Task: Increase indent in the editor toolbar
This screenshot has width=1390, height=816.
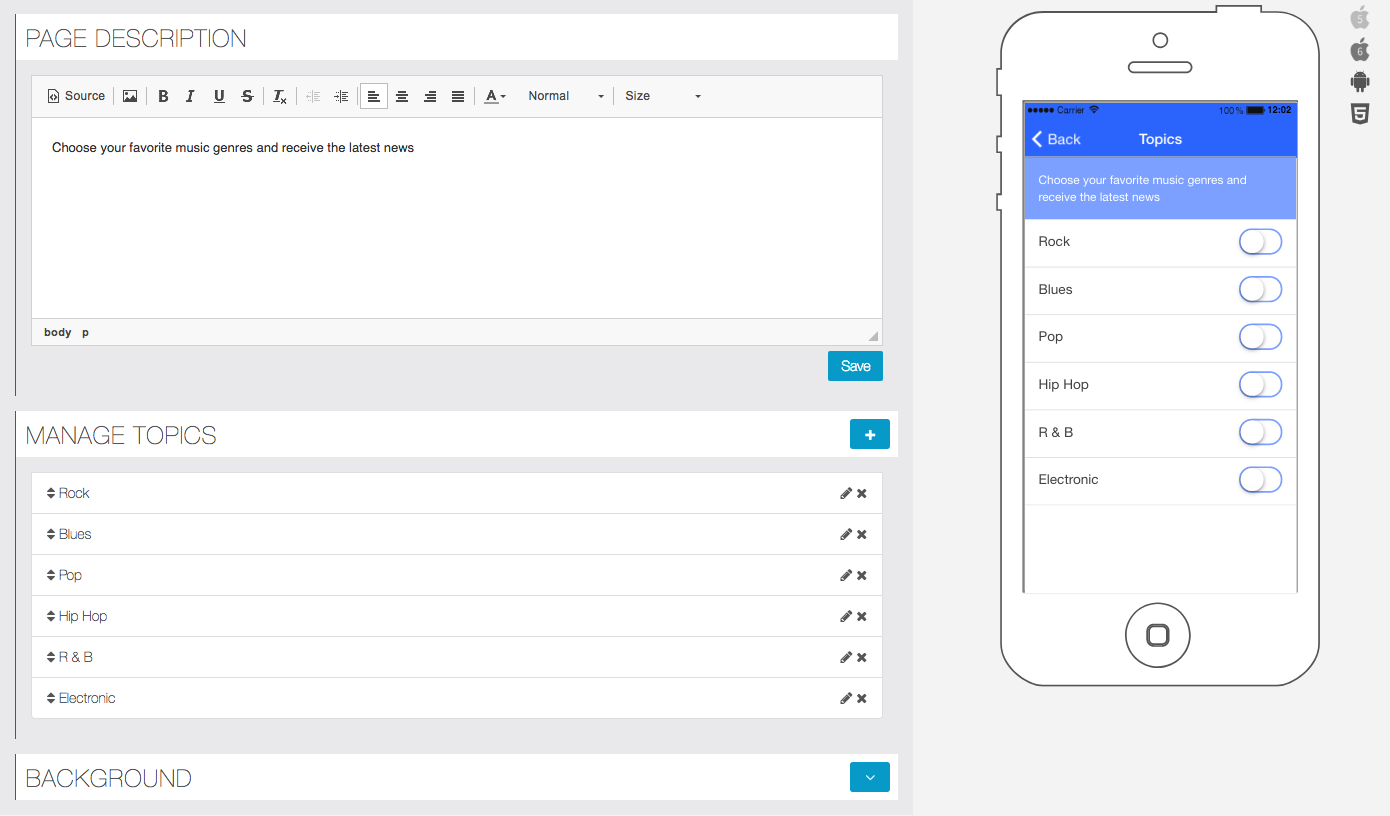Action: click(x=341, y=96)
